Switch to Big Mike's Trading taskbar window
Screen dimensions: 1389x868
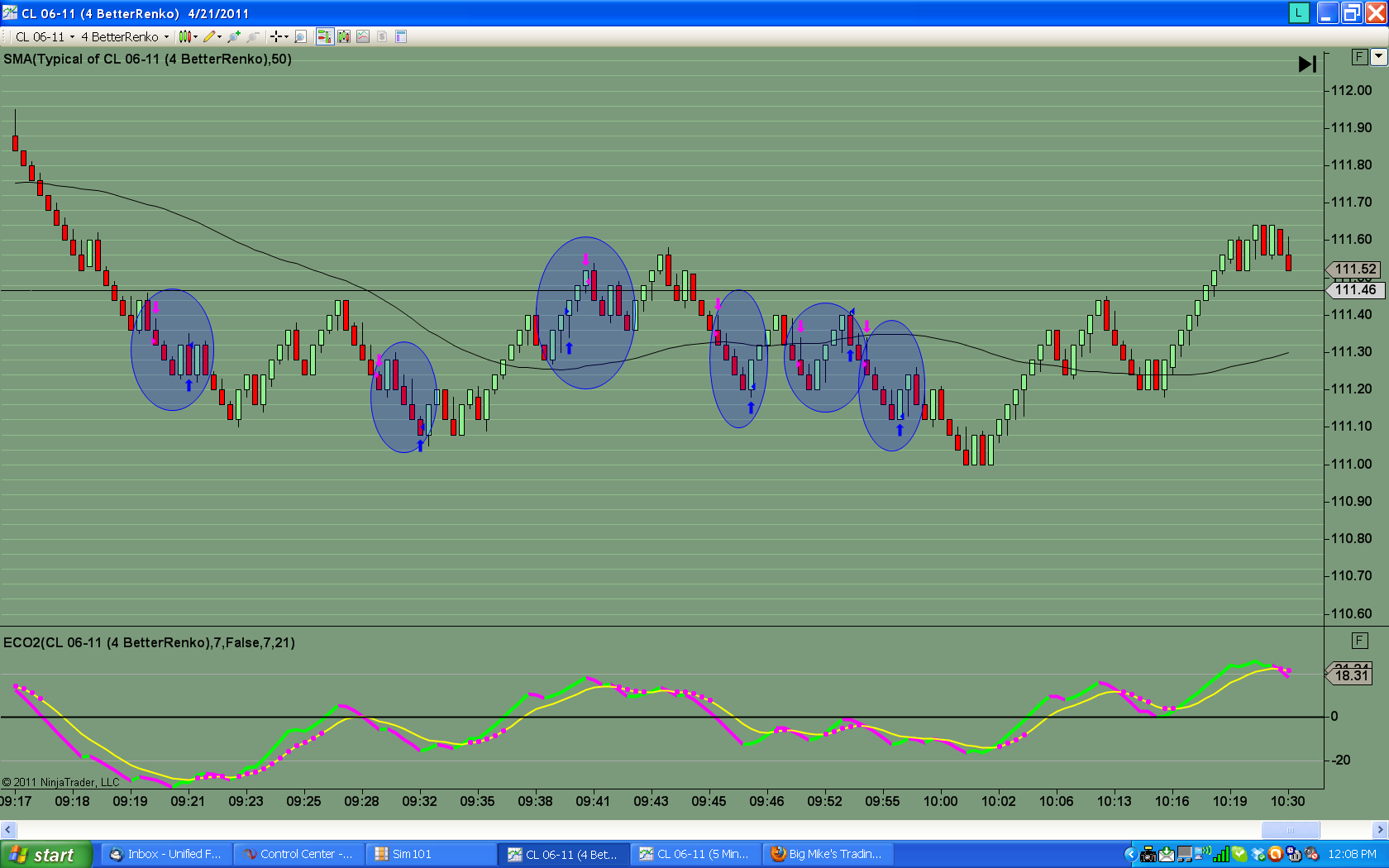click(828, 855)
